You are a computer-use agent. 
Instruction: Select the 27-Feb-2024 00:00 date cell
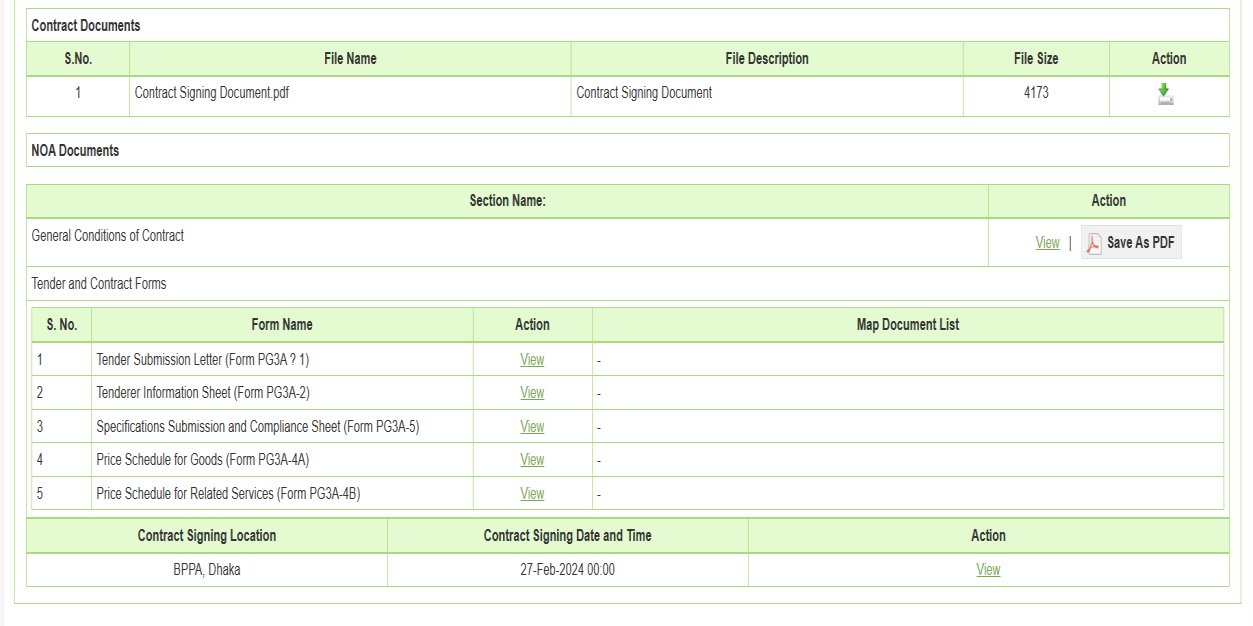tap(568, 570)
